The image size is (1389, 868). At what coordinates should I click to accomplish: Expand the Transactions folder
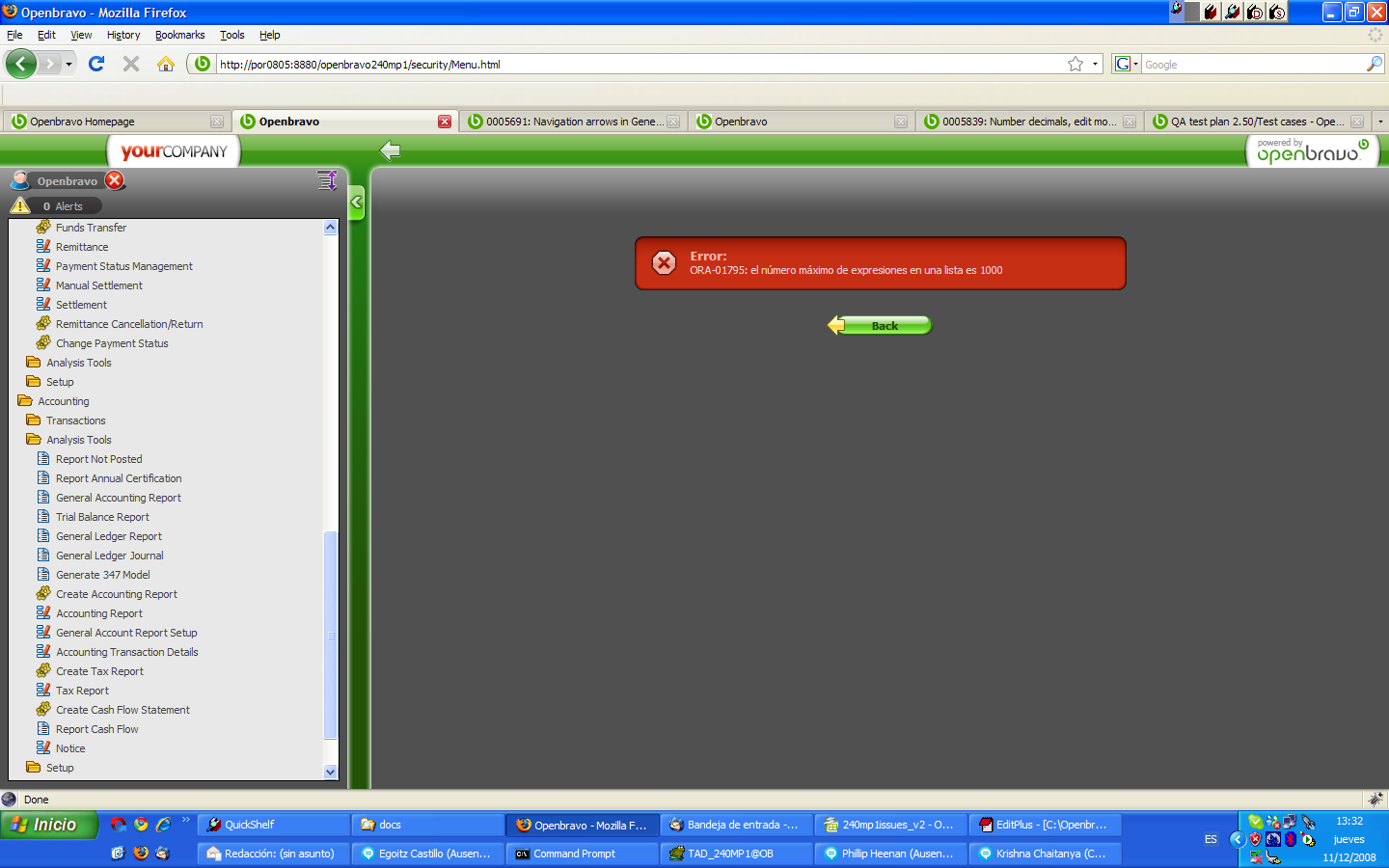[x=34, y=420]
